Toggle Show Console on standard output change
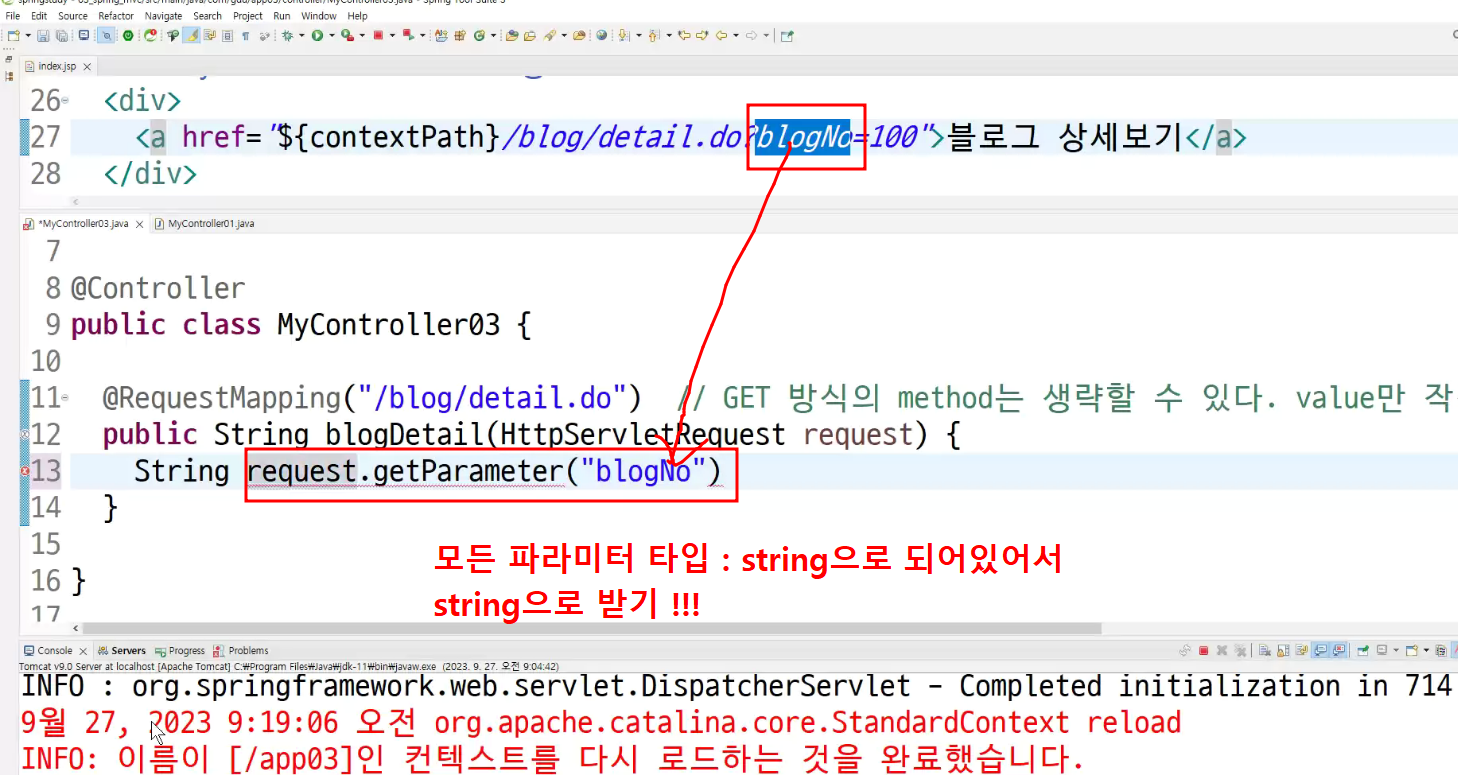Viewport: 1458px width, 775px height. pyautogui.click(x=1320, y=650)
